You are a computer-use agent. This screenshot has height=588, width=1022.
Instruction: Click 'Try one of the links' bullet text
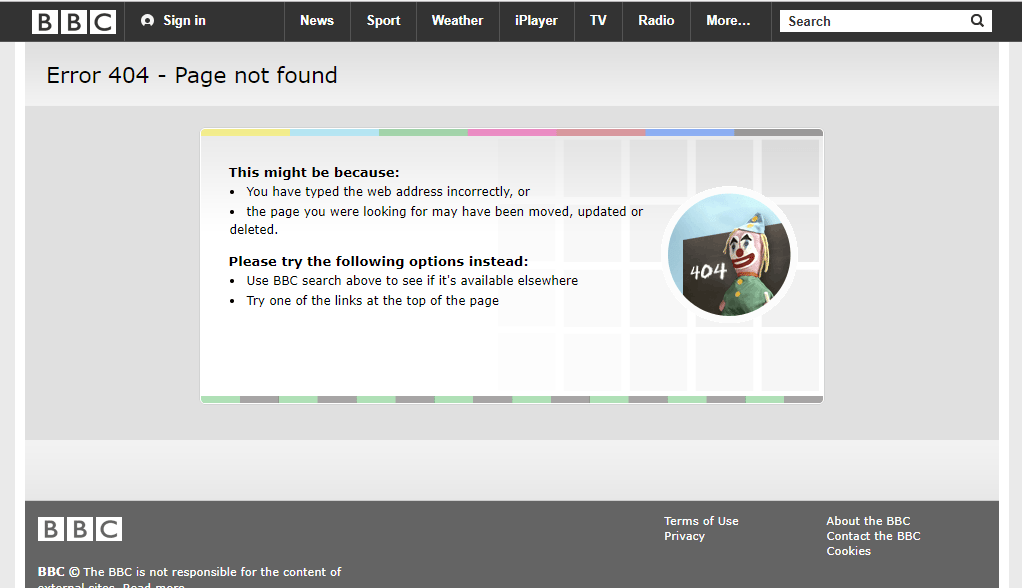pyautogui.click(x=372, y=301)
